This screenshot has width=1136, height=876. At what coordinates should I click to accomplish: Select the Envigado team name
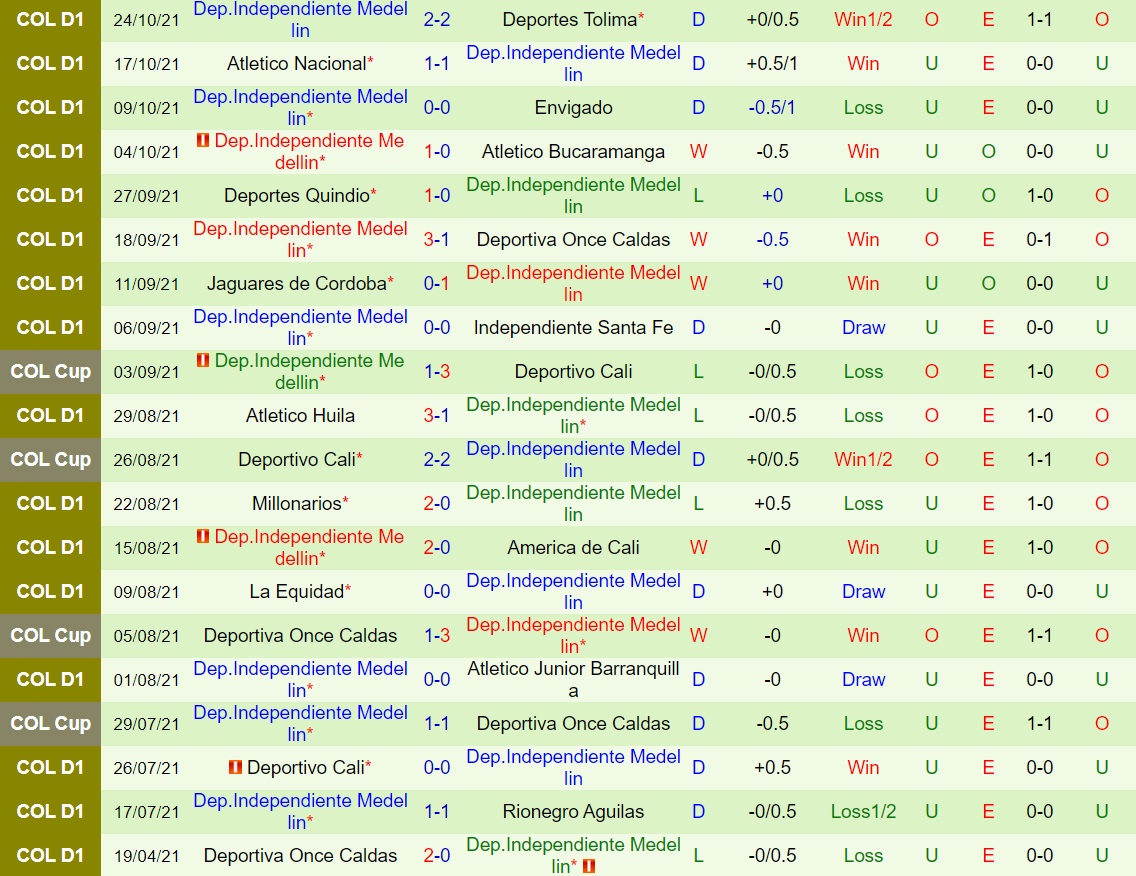(x=573, y=108)
